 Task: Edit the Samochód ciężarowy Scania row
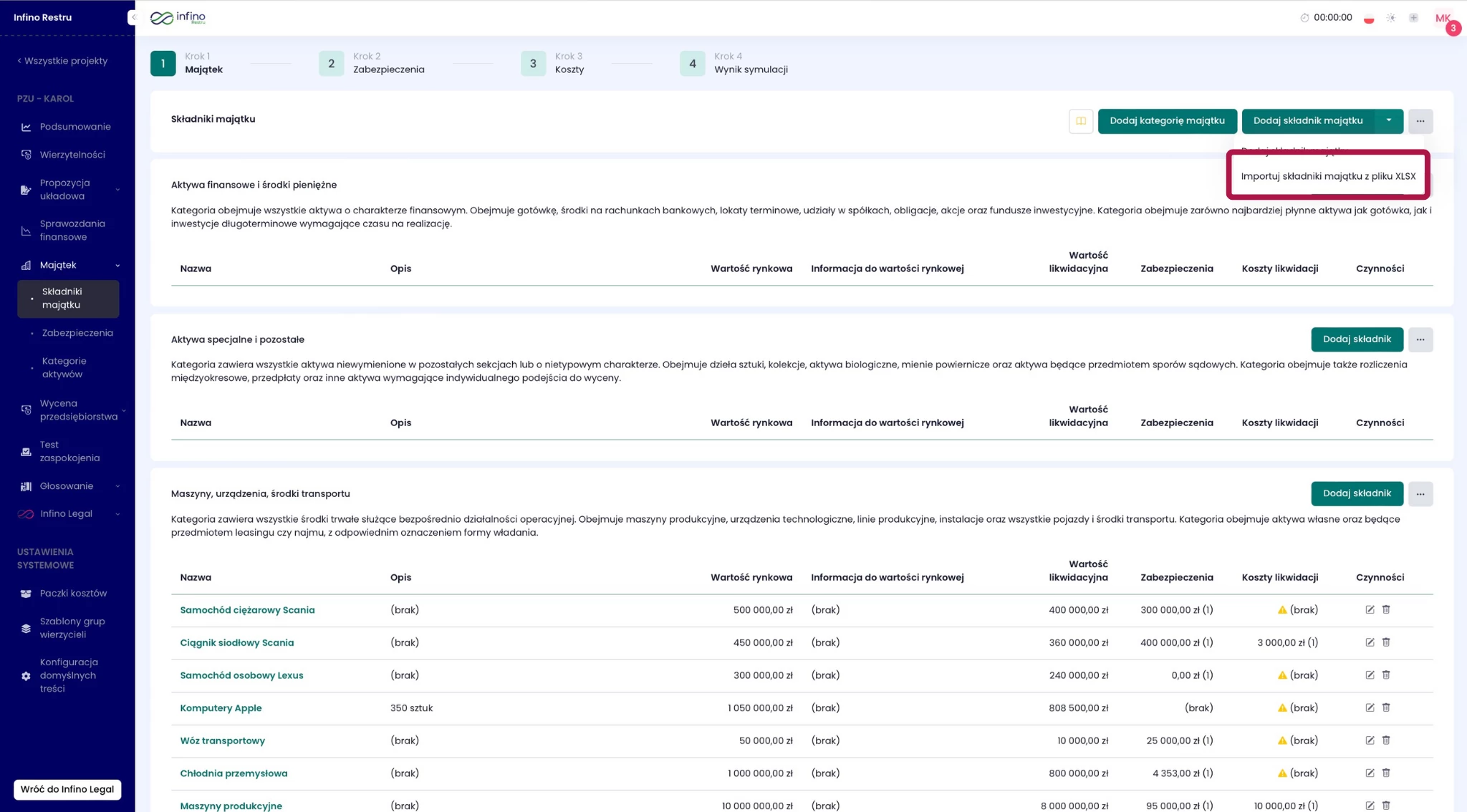pyautogui.click(x=1370, y=610)
